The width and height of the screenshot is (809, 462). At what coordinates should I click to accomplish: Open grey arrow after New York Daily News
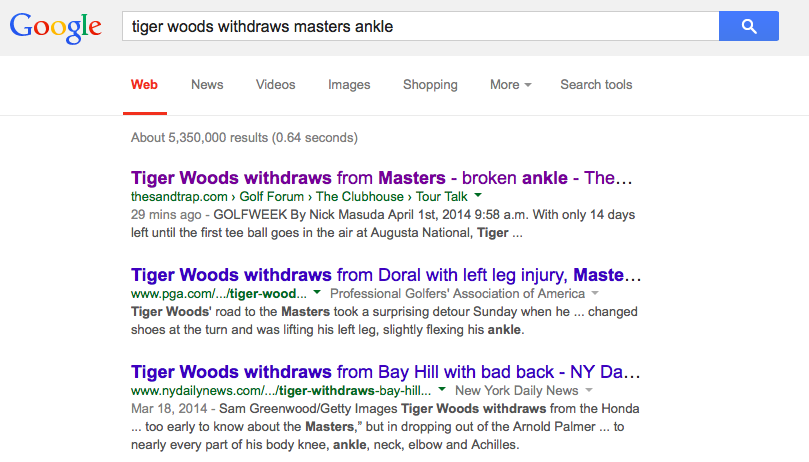click(588, 390)
